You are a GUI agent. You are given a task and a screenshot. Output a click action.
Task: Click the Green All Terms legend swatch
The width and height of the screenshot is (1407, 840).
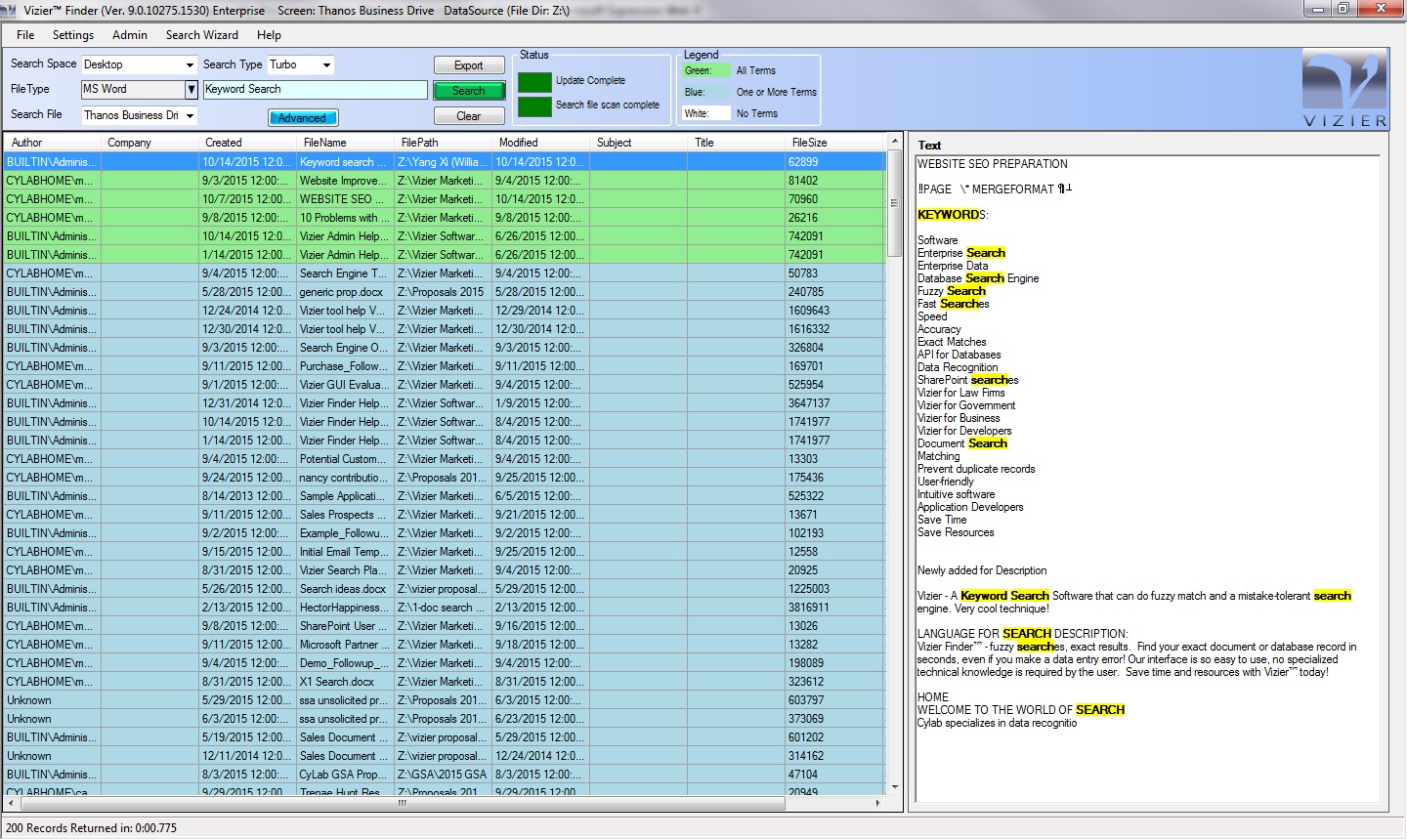point(706,70)
